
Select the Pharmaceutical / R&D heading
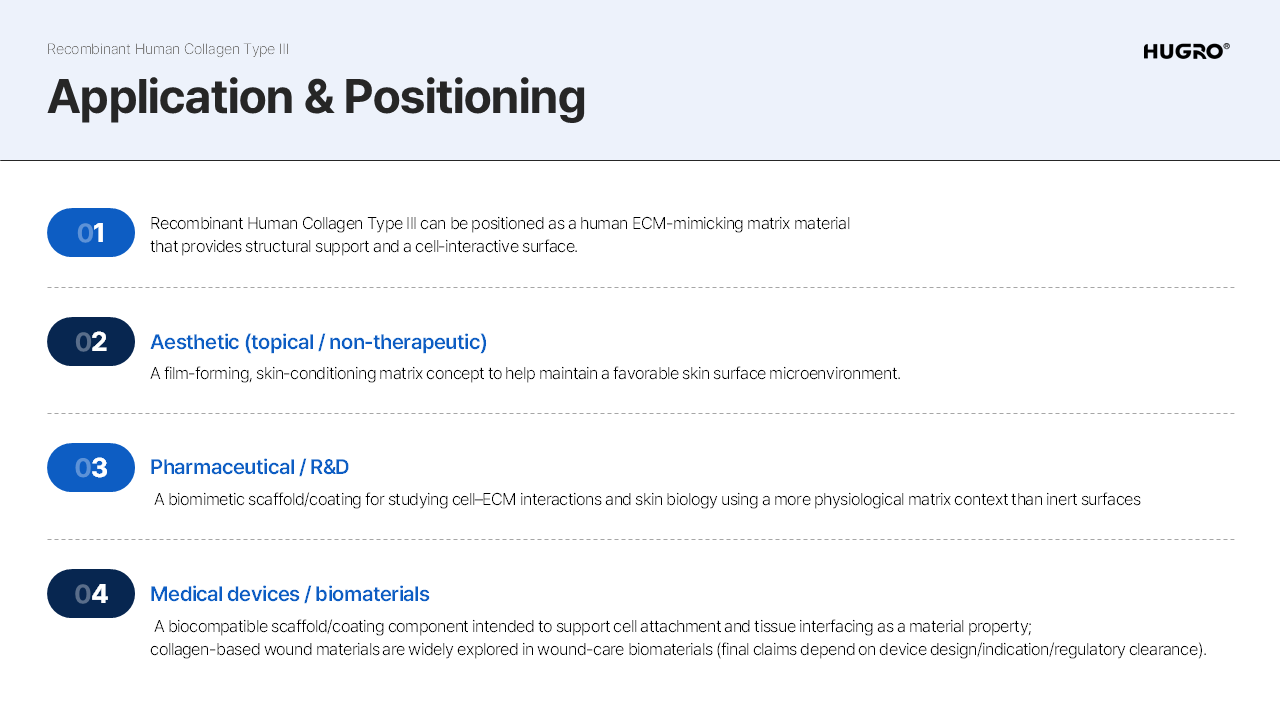tap(249, 467)
